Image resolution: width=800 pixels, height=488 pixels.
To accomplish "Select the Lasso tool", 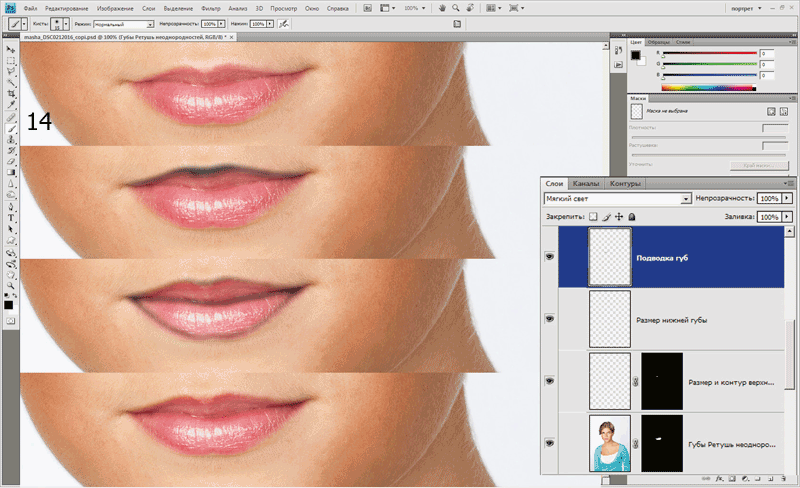I will pos(10,71).
